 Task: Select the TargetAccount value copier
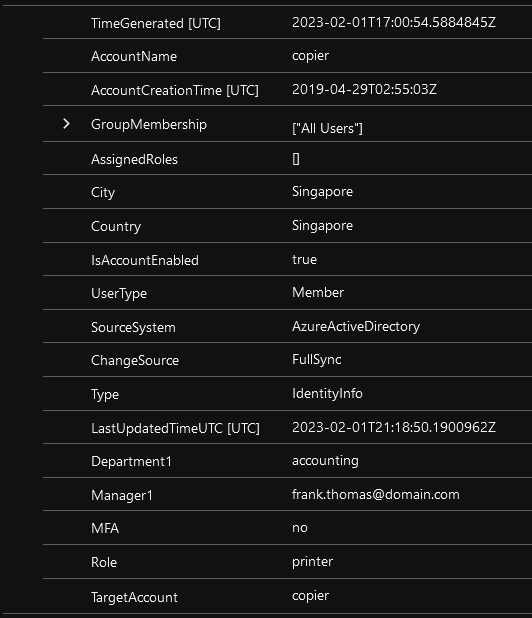click(310, 596)
